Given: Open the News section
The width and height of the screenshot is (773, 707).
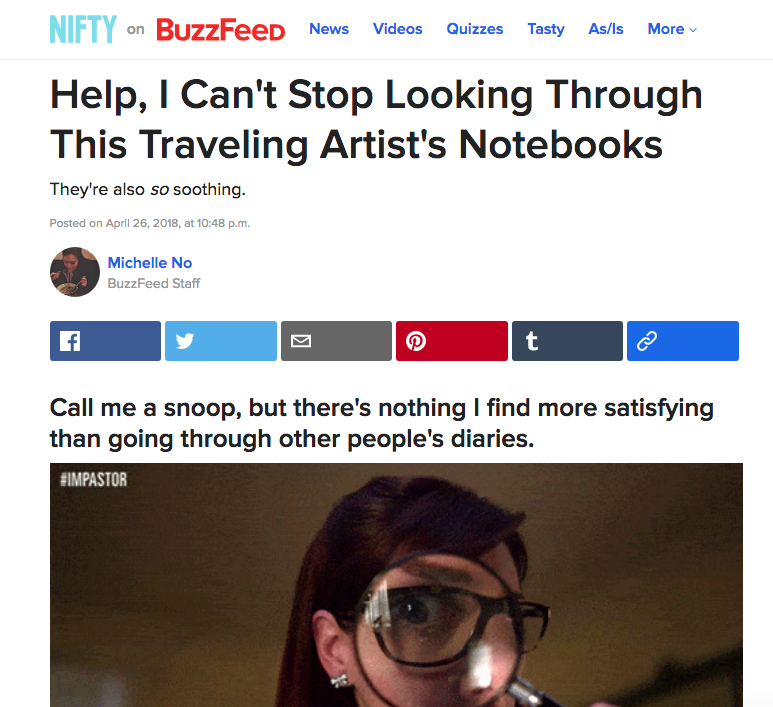Looking at the screenshot, I should tap(329, 29).
